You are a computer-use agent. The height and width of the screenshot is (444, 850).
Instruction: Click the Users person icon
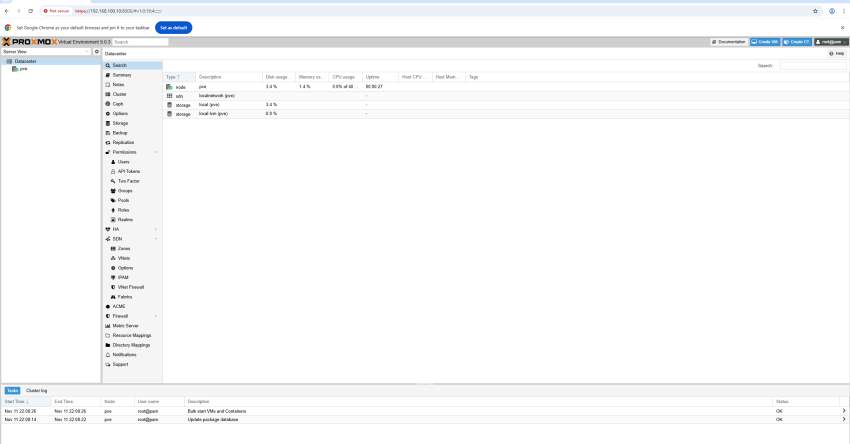pyautogui.click(x=113, y=162)
